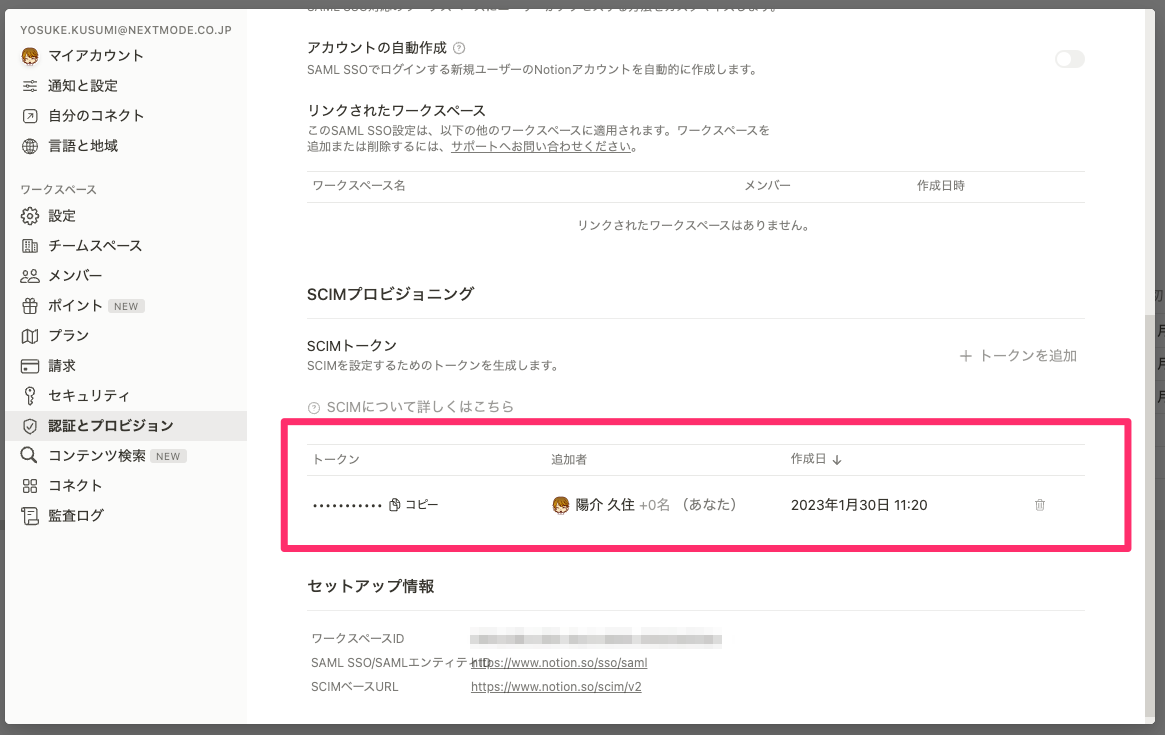Open the SAML SSO URL link

click(x=559, y=662)
